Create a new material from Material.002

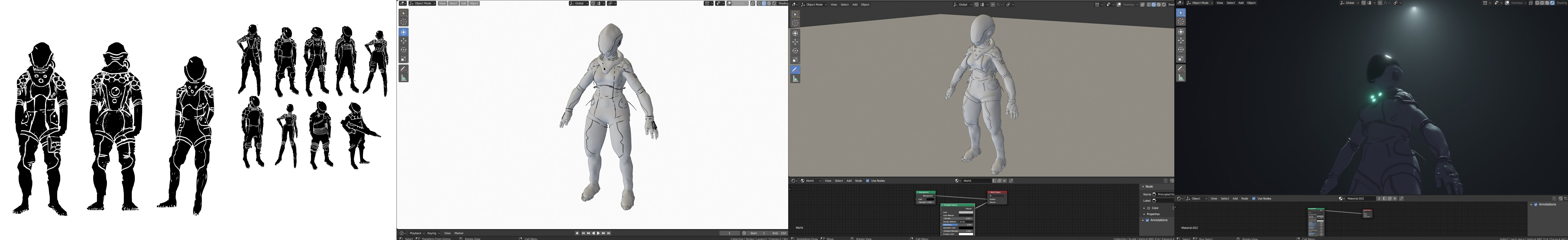1390,199
